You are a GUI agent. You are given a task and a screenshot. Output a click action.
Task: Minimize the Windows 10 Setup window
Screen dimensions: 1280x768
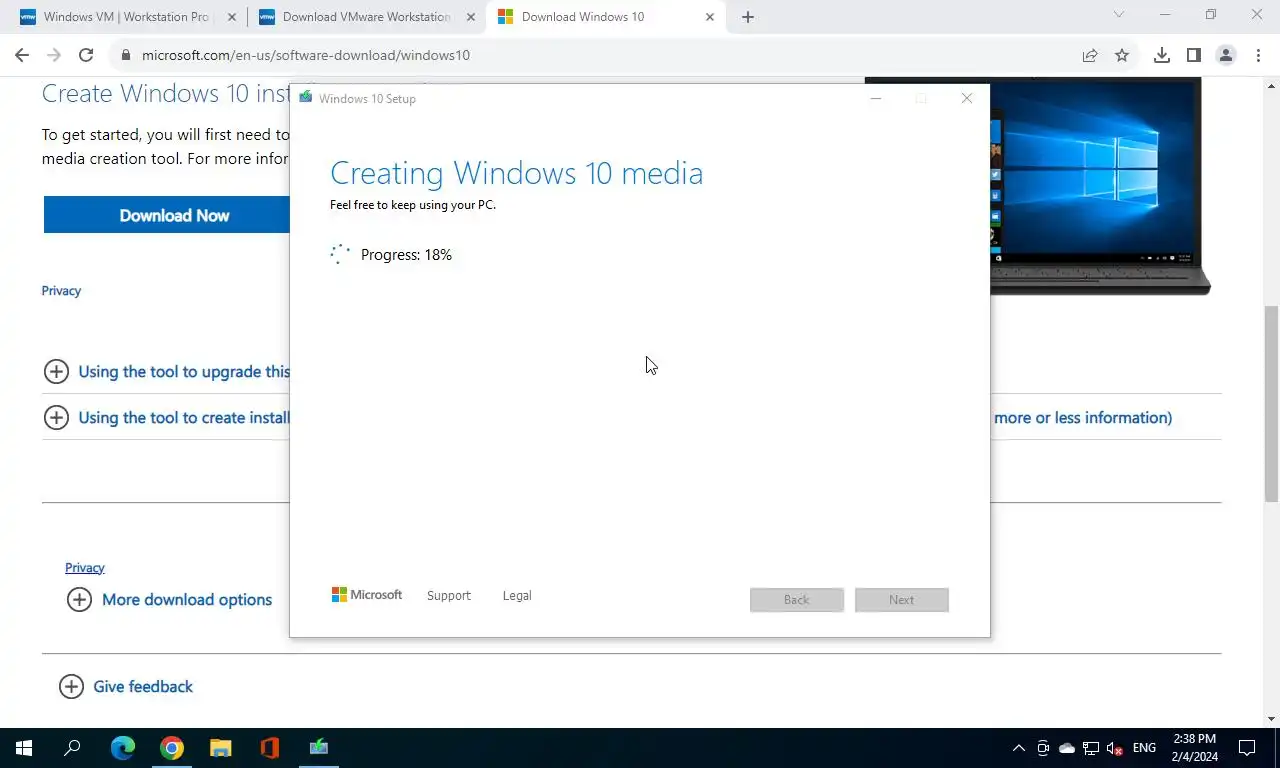click(876, 98)
